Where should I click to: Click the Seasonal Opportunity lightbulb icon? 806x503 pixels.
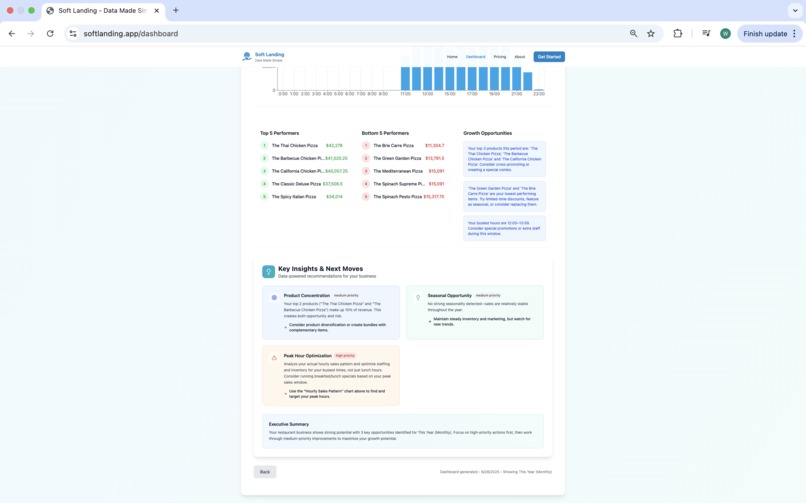[x=418, y=297]
